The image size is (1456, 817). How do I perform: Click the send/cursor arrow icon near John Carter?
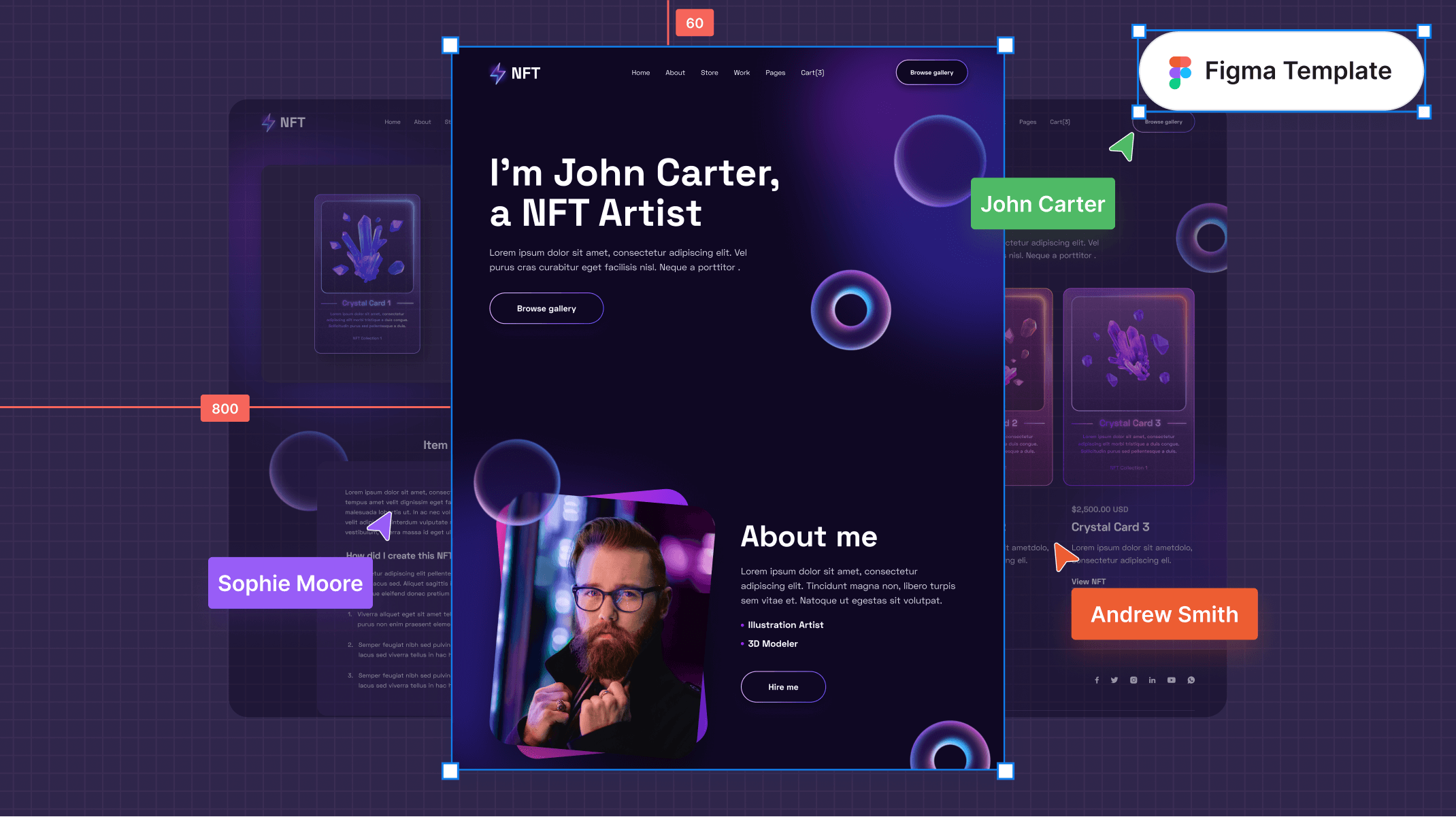pos(1122,148)
